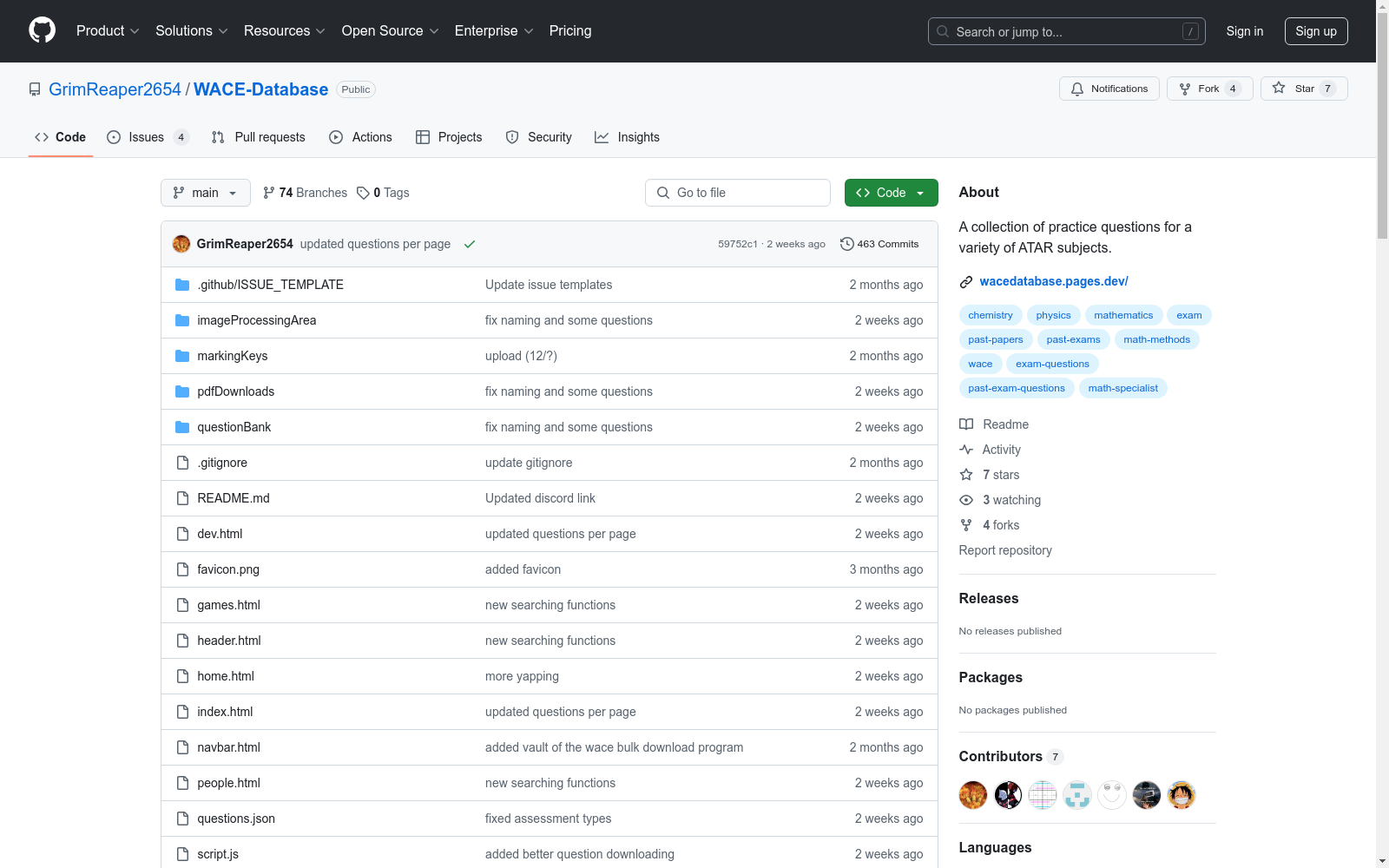Click the 'chemistry' topic tag
The height and width of the screenshot is (868, 1389).
[991, 315]
